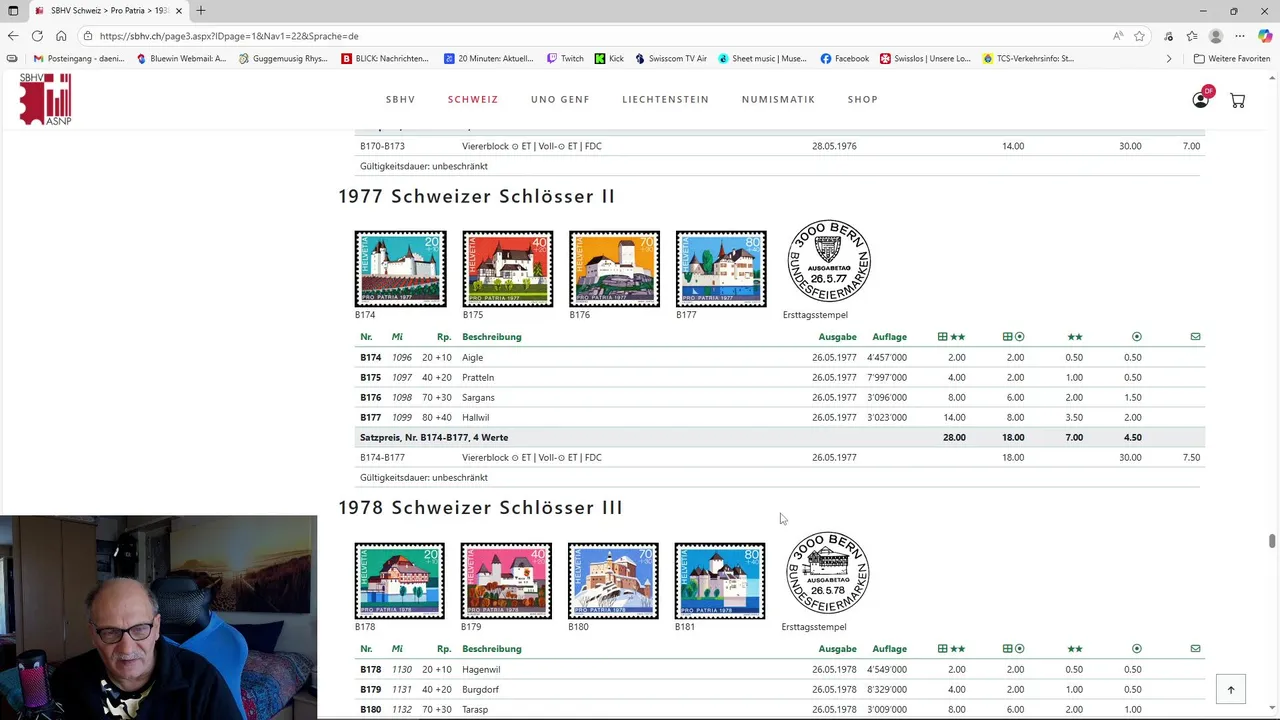The image size is (1280, 720).
Task: Click the browser home icon
Action: pyautogui.click(x=61, y=36)
